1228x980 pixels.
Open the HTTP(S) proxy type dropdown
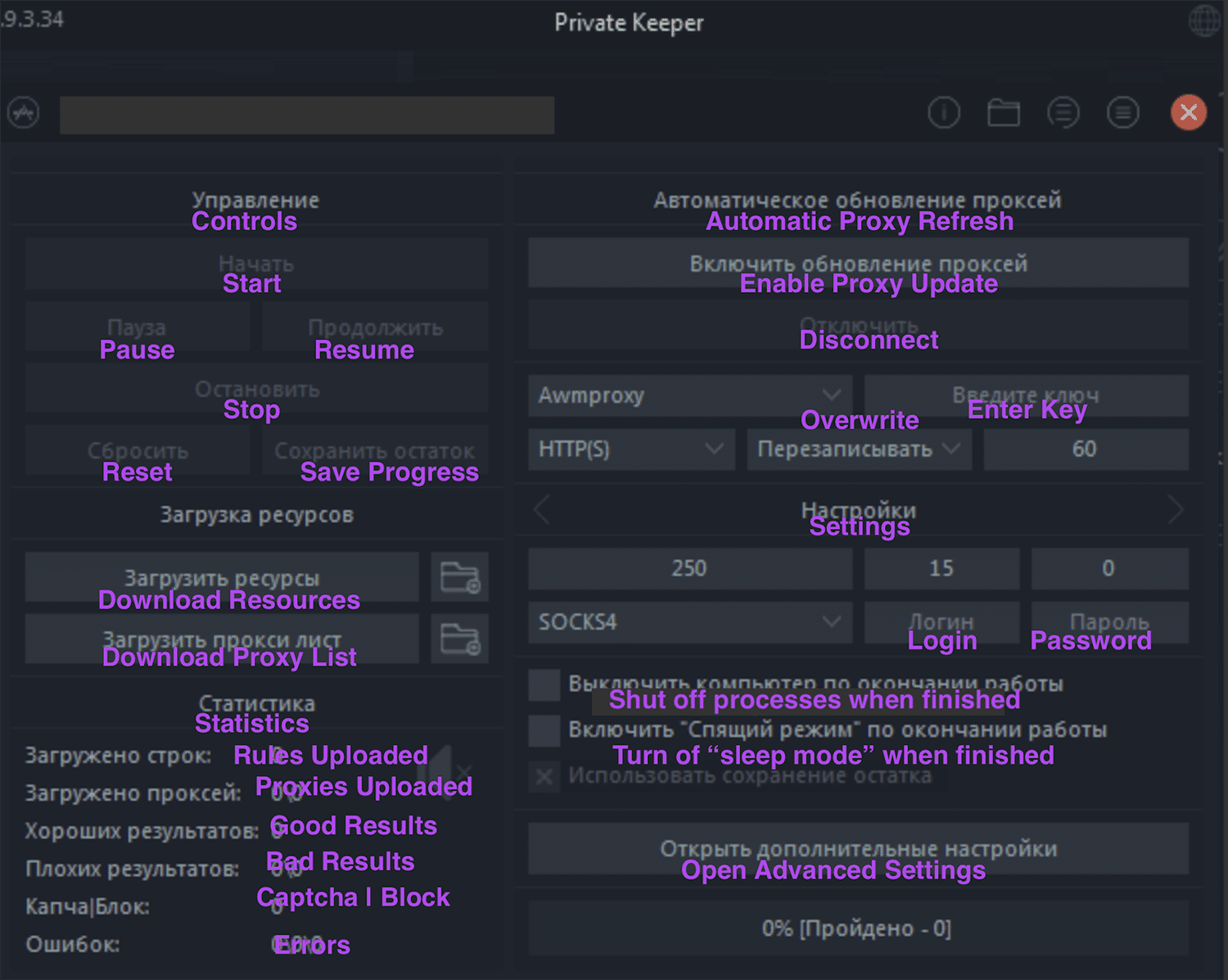tap(630, 449)
